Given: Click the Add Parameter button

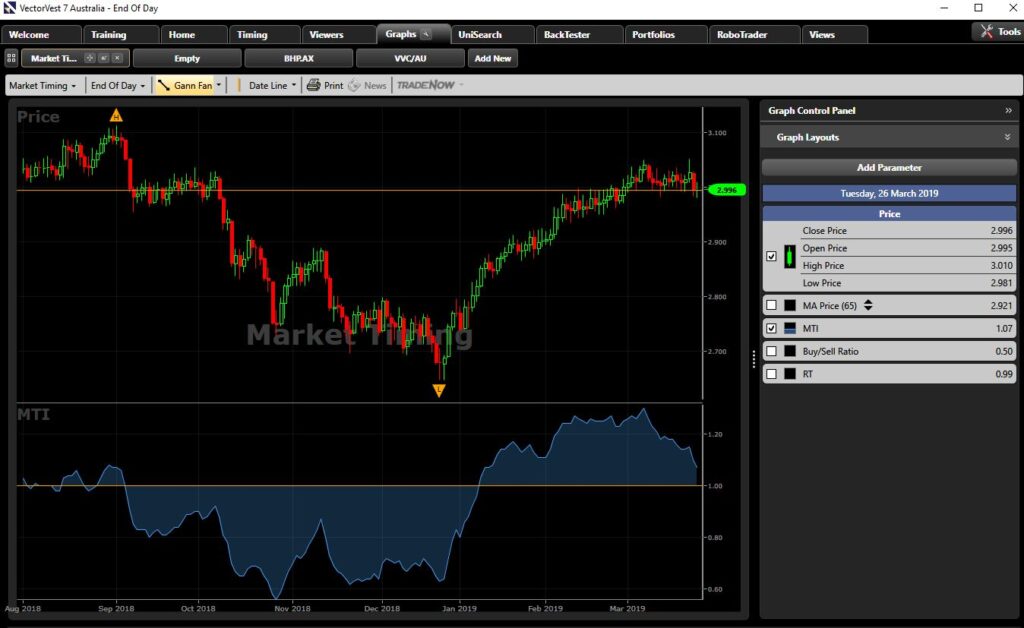Looking at the screenshot, I should pyautogui.click(x=889, y=166).
